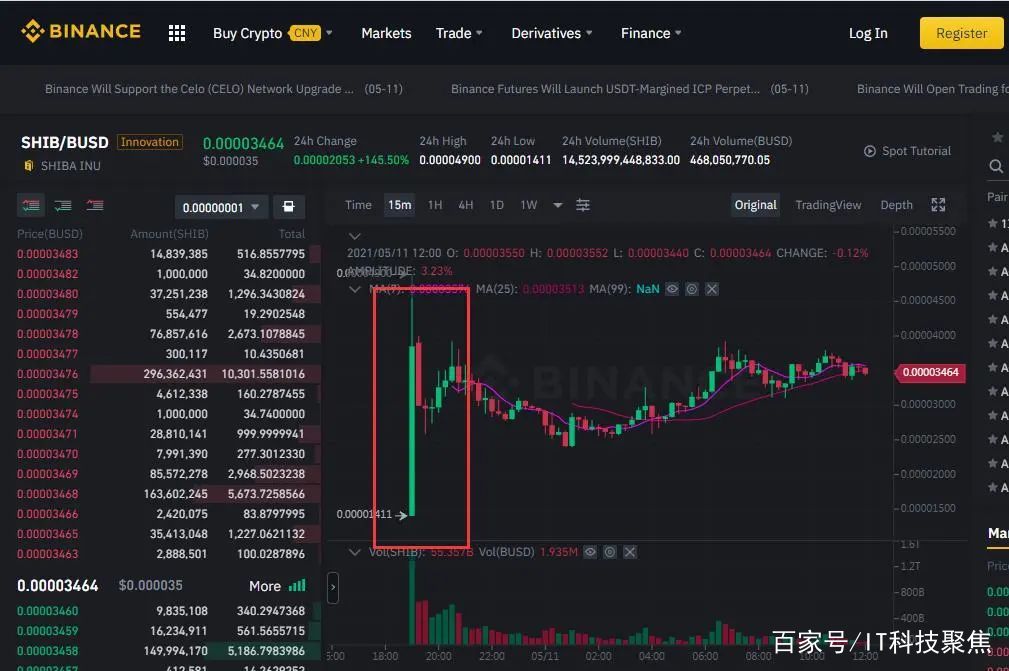Click the order book layout icon beside precision

(288, 207)
